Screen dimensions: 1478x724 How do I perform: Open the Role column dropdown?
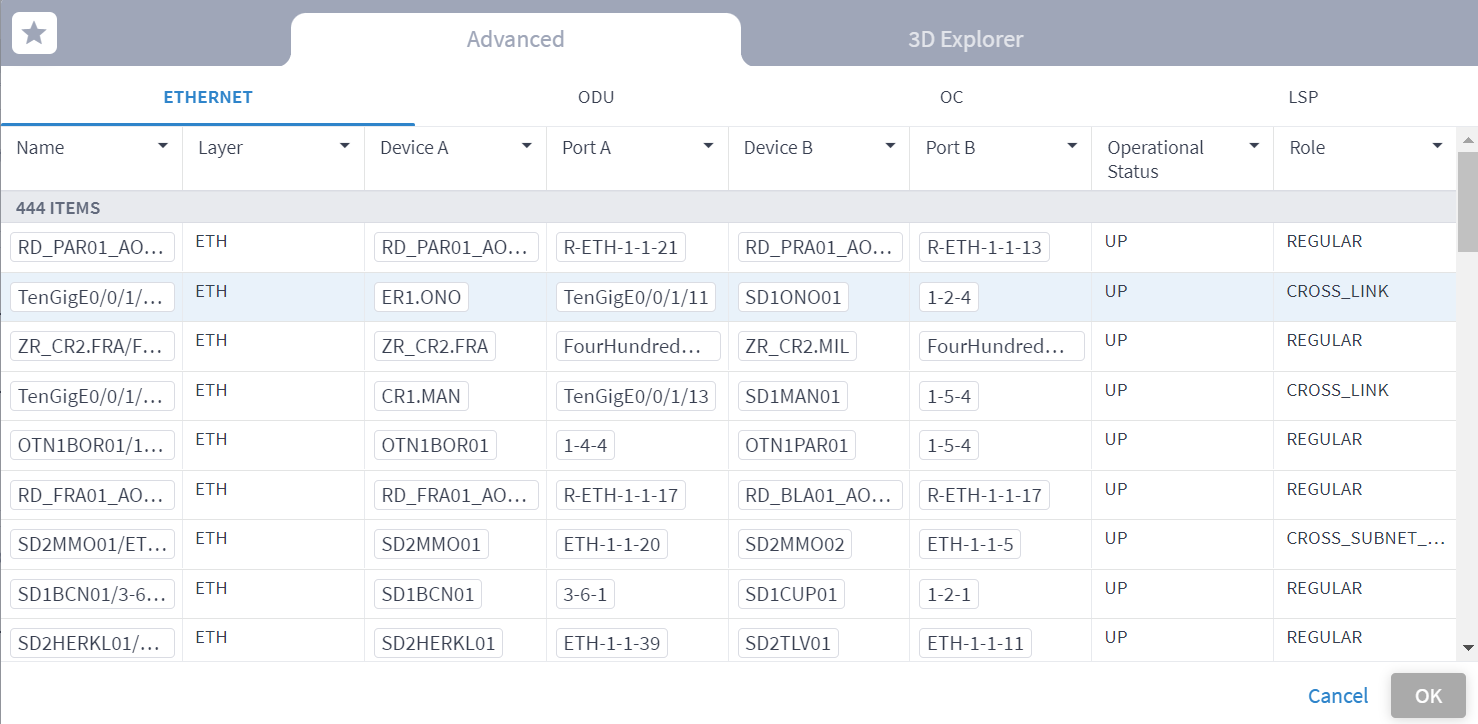click(x=1437, y=146)
